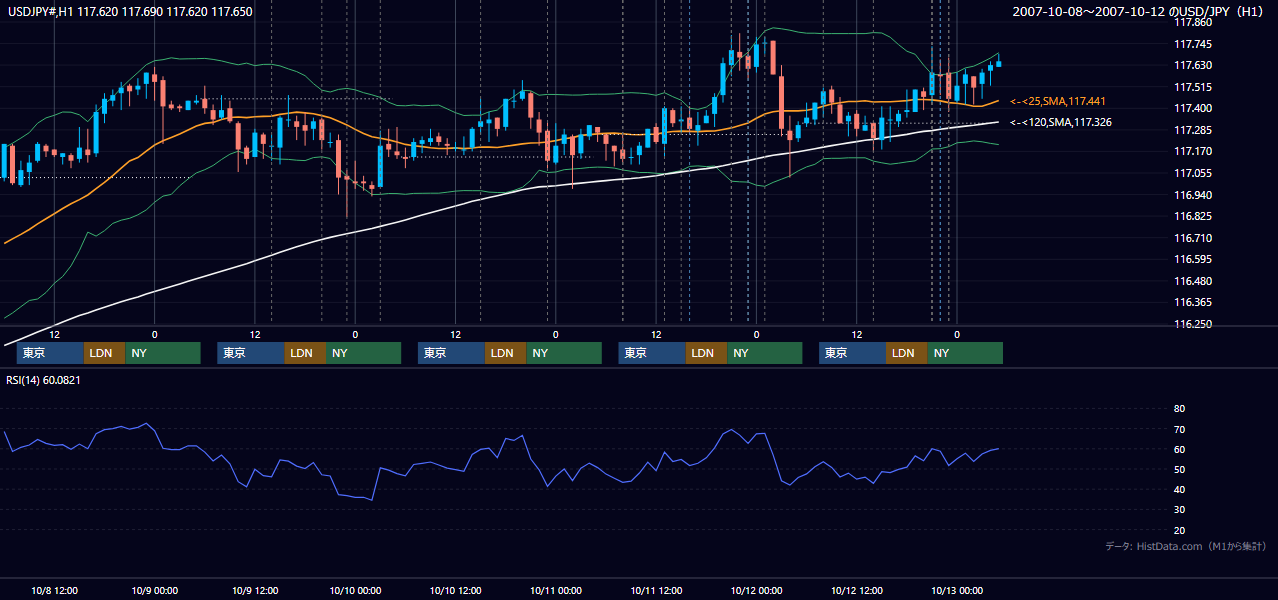
Task: Click the 117.515 price axis label
Action: click(1192, 87)
